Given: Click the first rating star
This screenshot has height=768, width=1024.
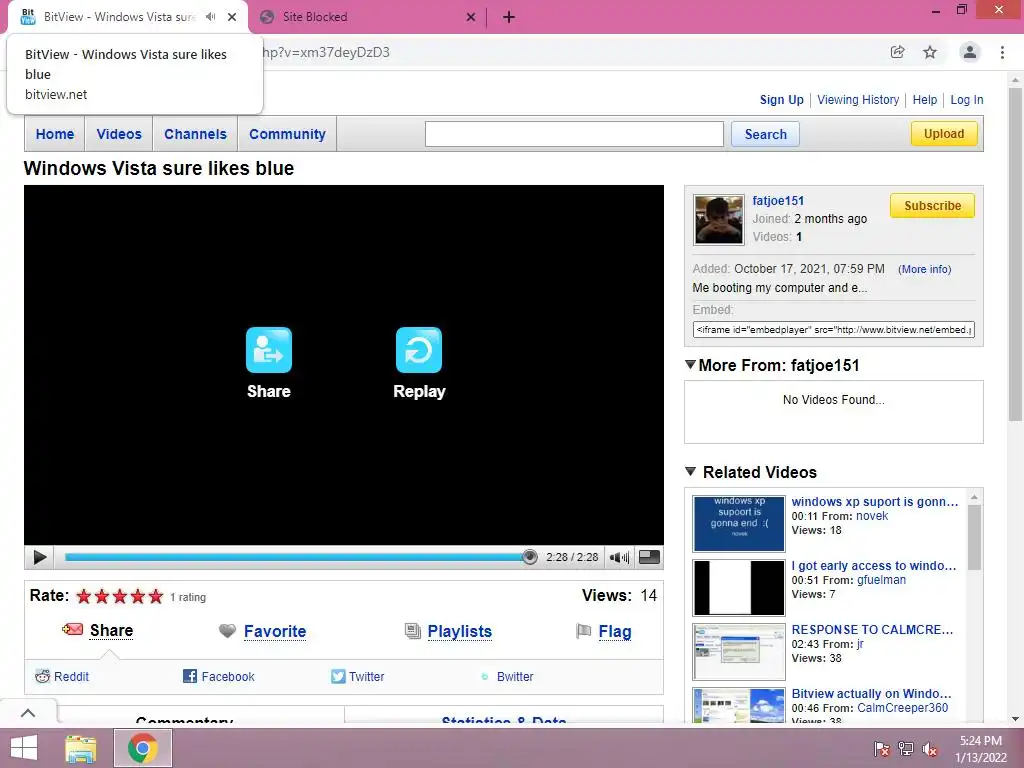Looking at the screenshot, I should point(84,596).
